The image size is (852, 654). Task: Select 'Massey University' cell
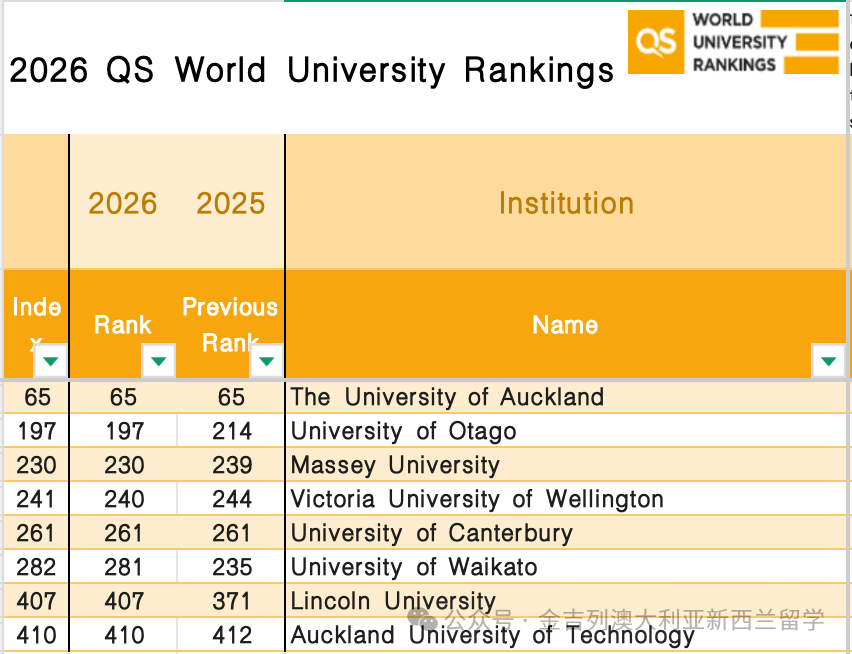[x=566, y=465]
